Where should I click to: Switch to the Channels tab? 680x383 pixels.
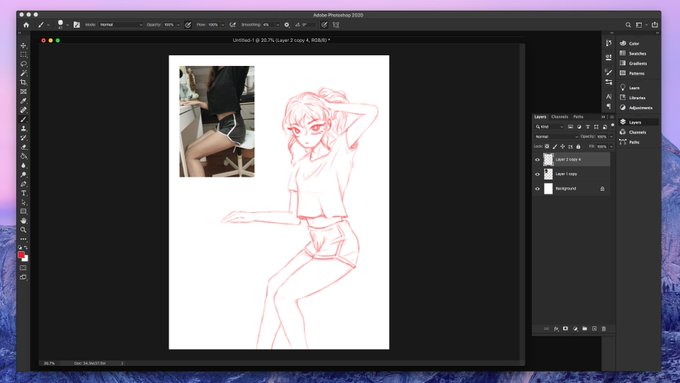point(559,117)
